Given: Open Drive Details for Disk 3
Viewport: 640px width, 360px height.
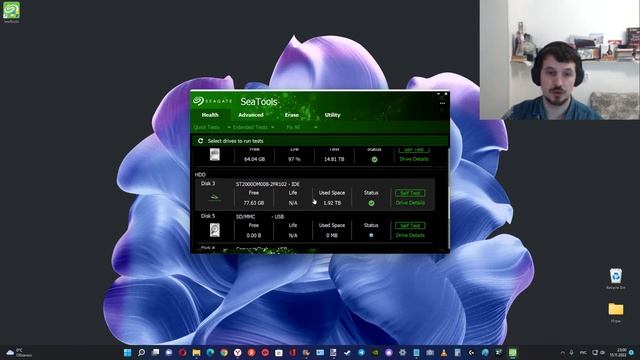Looking at the screenshot, I should tap(410, 203).
